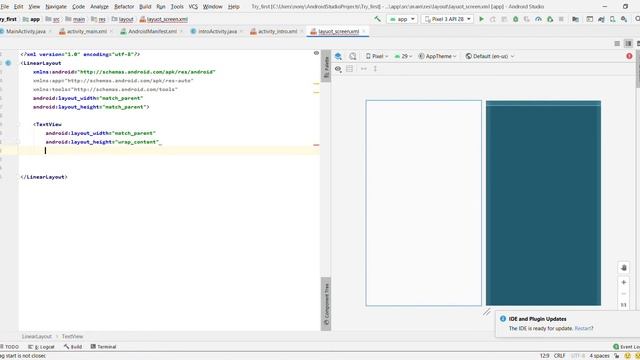Click the code inspection eye icon

[316, 53]
